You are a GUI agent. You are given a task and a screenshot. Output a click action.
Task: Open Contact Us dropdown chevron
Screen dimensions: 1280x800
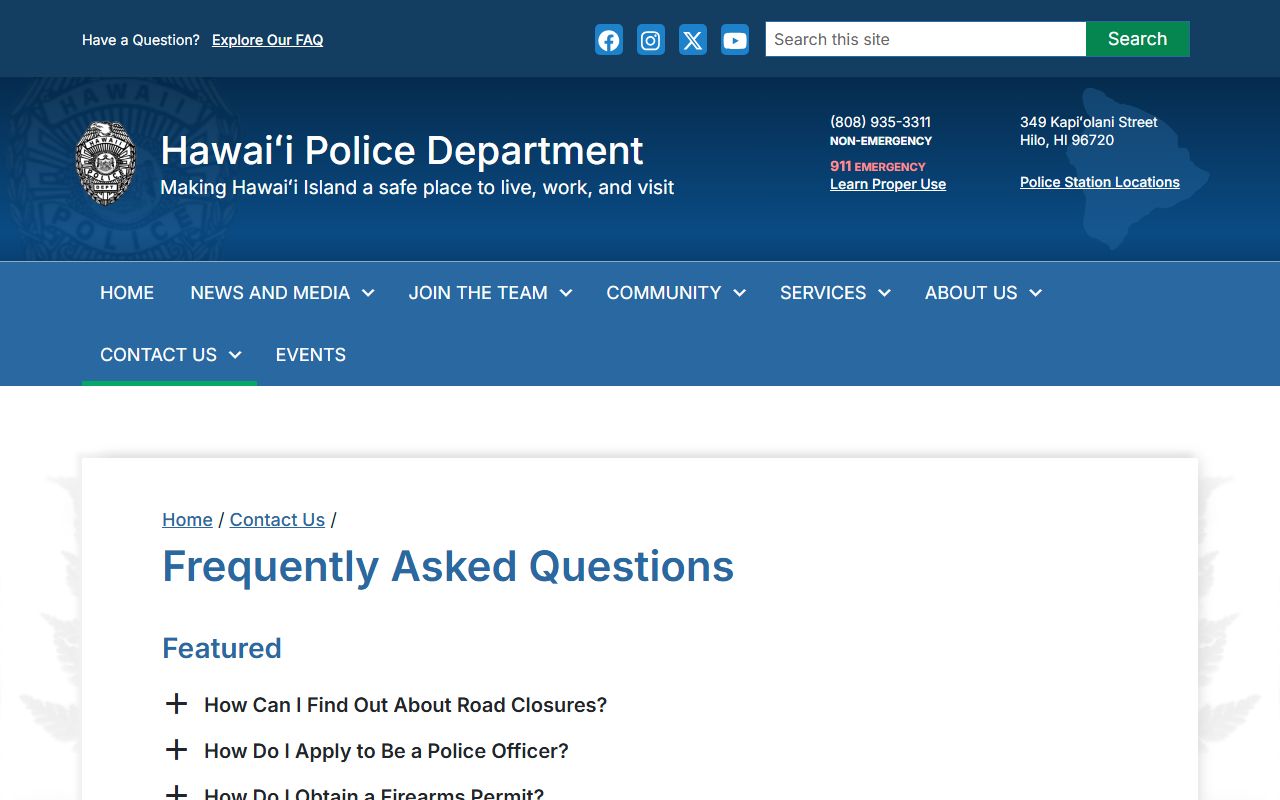point(235,355)
